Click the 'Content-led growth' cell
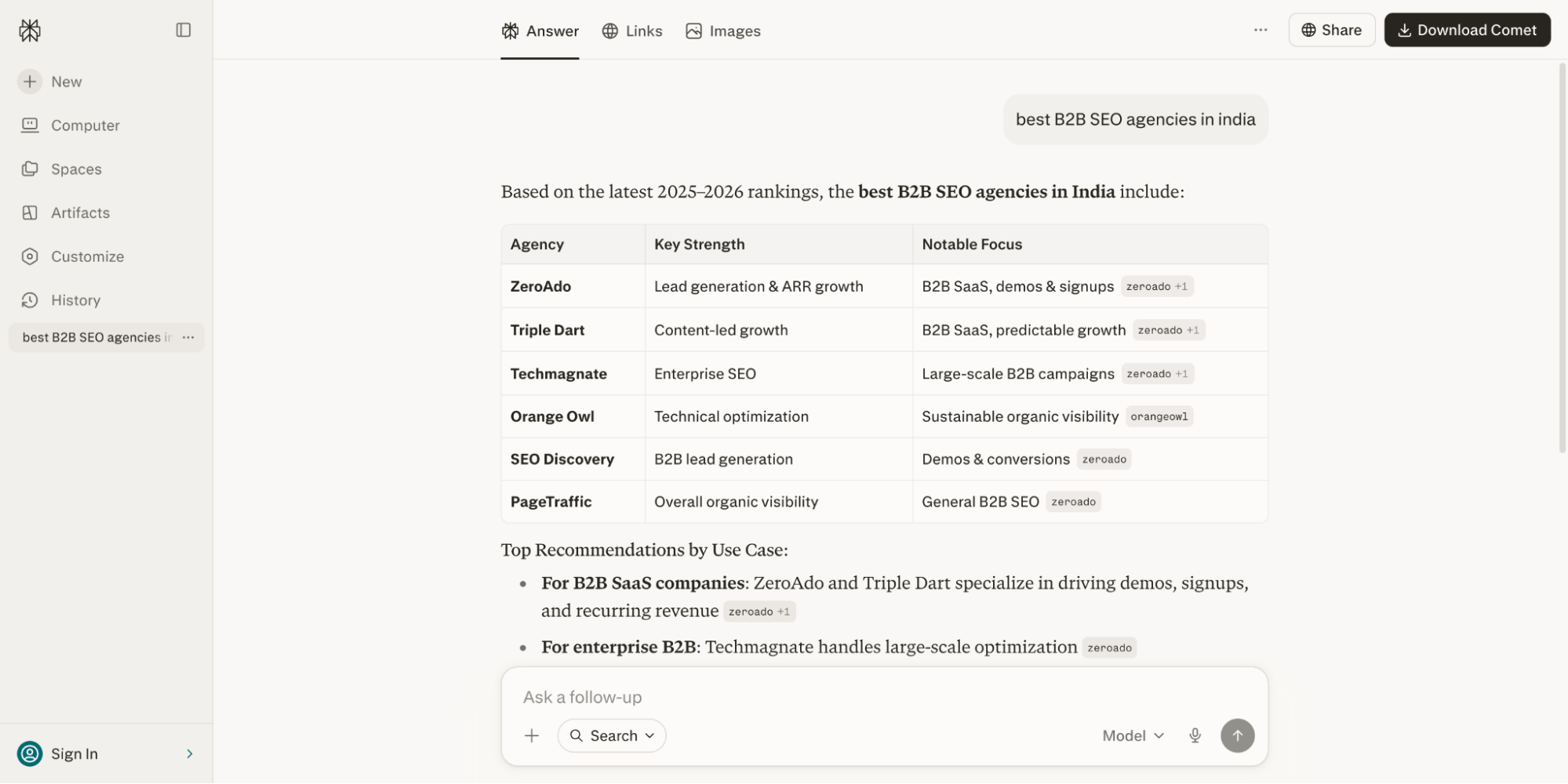 tap(779, 331)
